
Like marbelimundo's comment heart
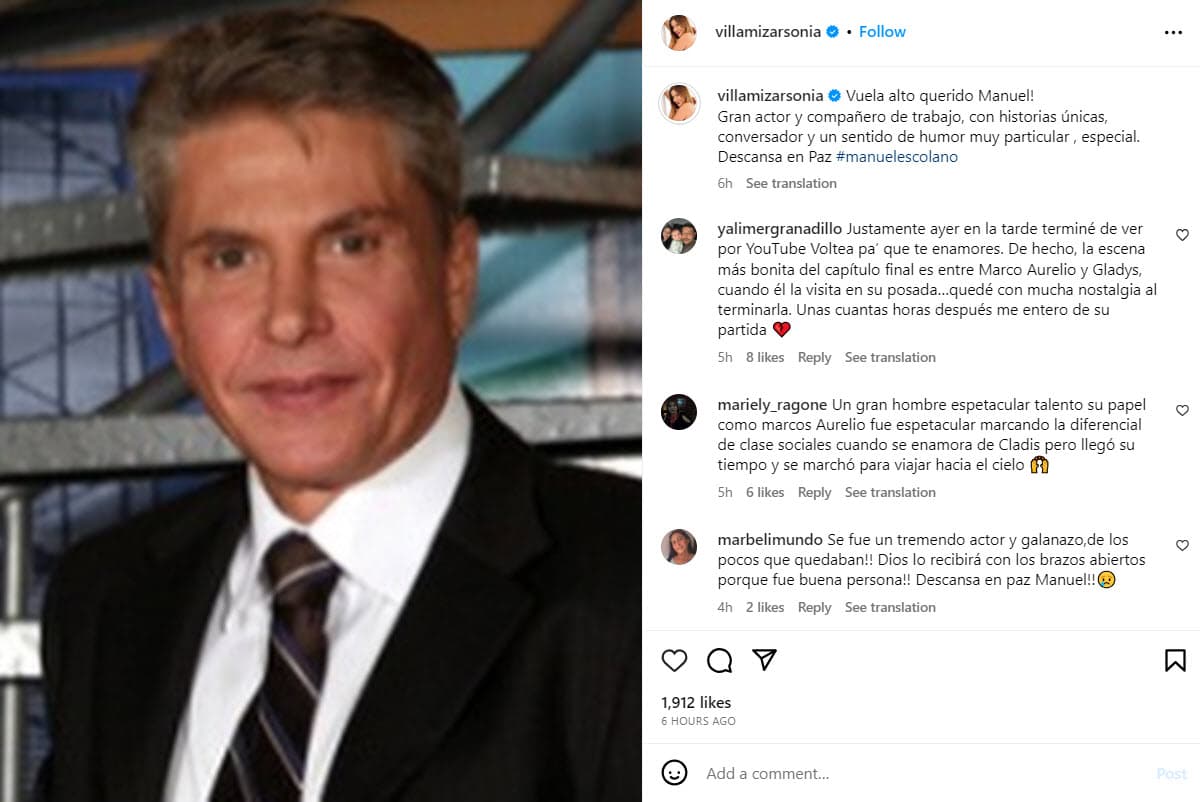click(1182, 546)
